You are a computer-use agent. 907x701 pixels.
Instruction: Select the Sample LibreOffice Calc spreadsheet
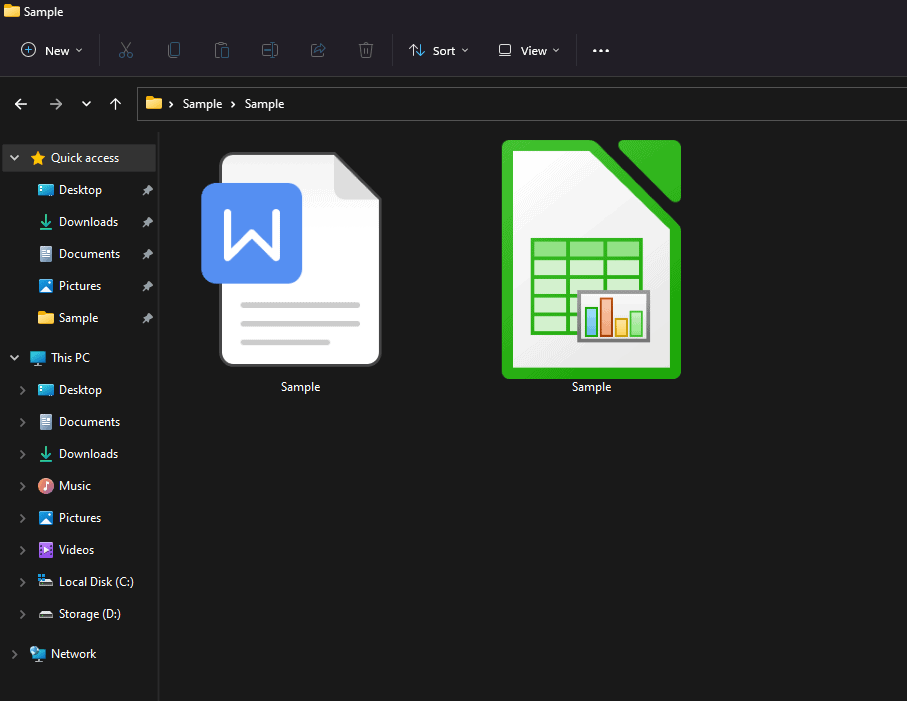point(591,260)
